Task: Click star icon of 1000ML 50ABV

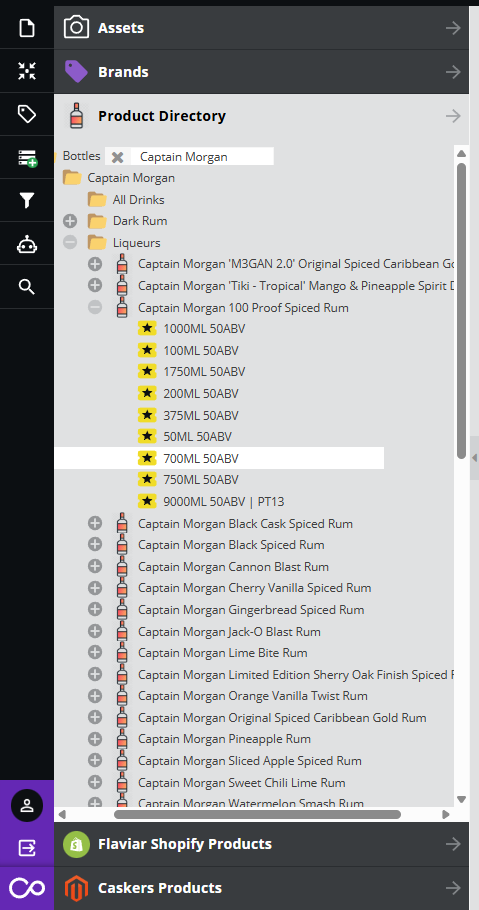Action: (147, 328)
